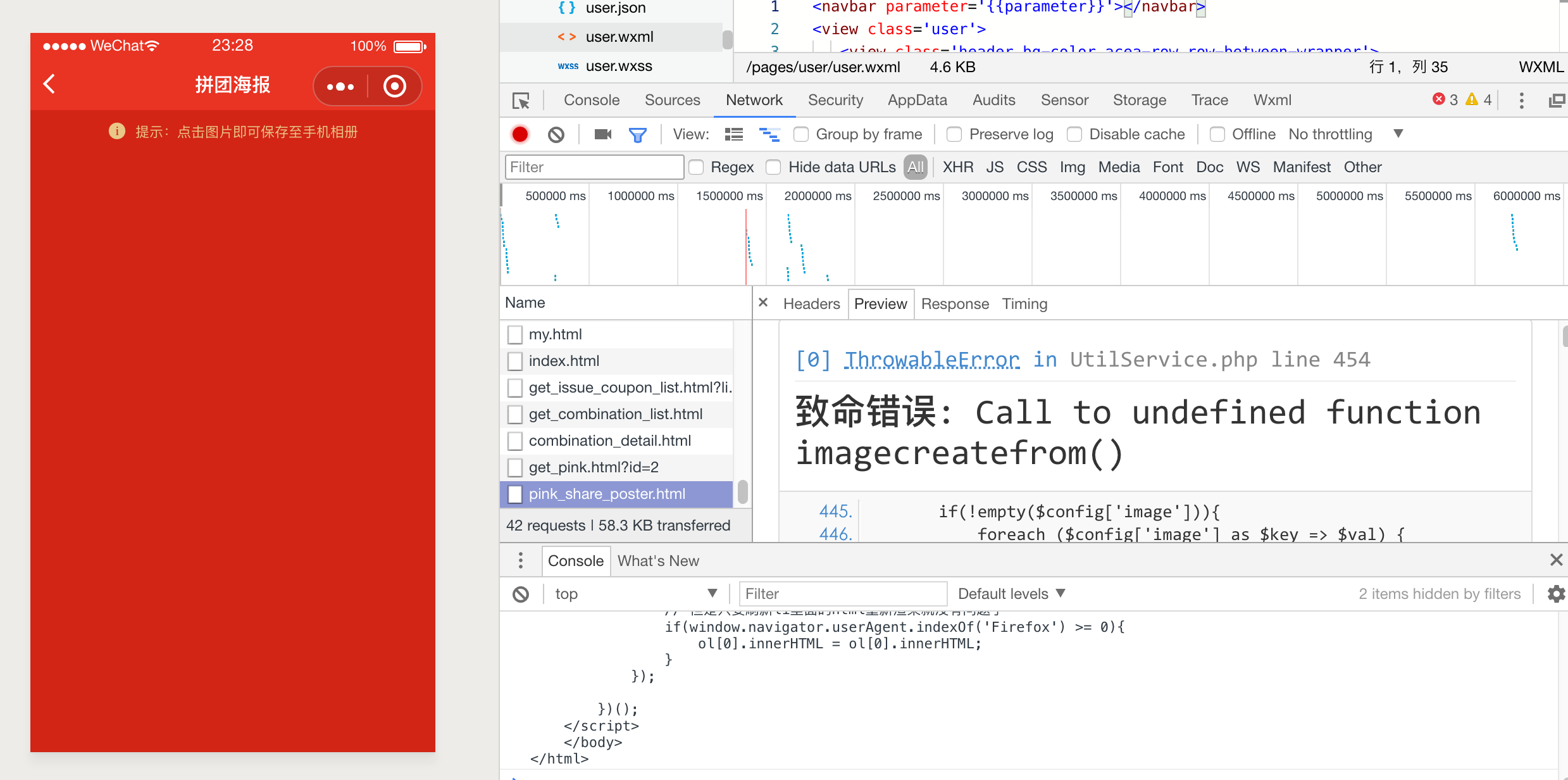Open the Timing tab
Screen dimensions: 1568x780
tap(1024, 304)
